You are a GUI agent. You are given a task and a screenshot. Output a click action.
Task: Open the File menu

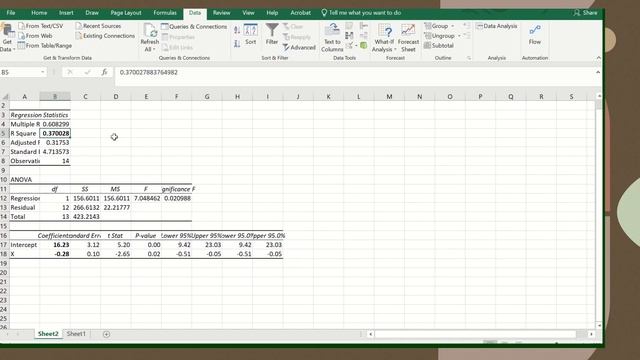coord(11,13)
